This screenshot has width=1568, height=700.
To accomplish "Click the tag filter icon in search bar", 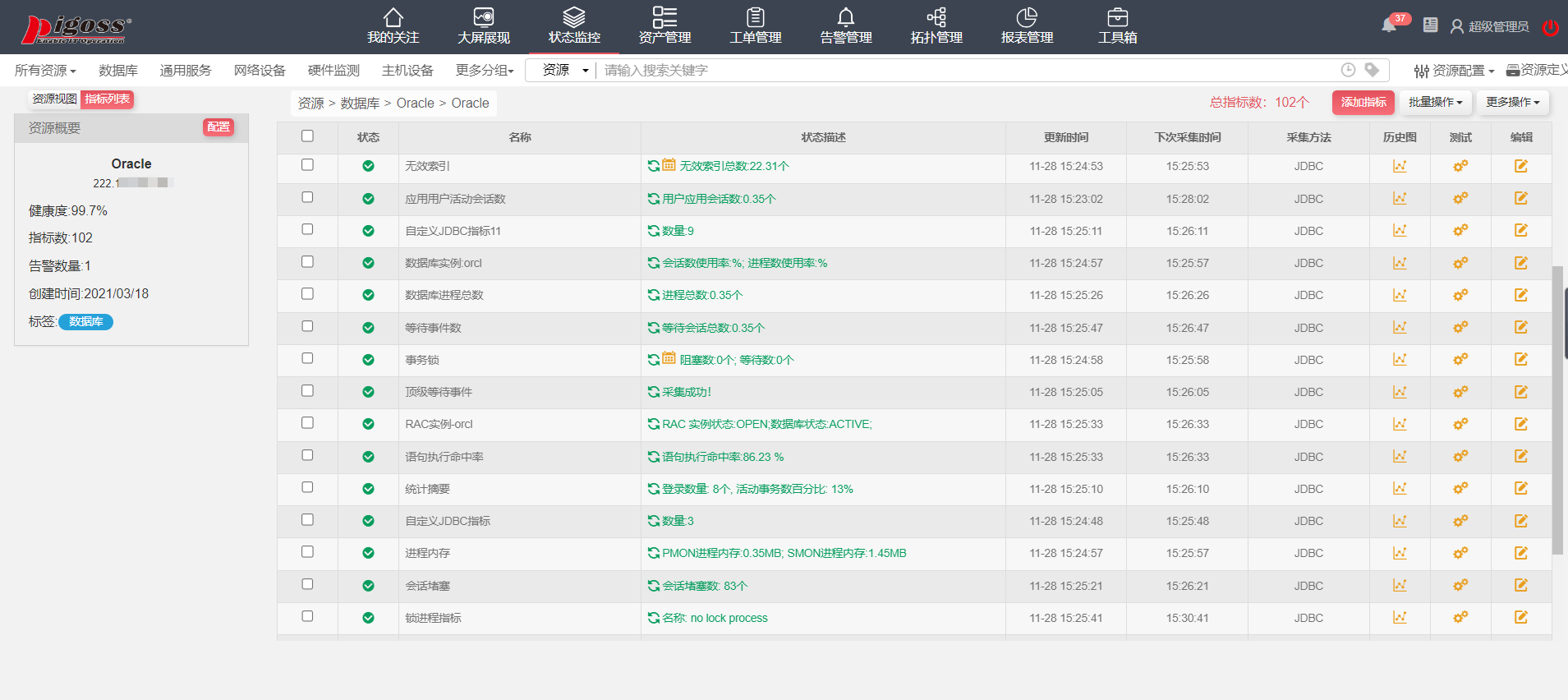I will pos(1372,70).
